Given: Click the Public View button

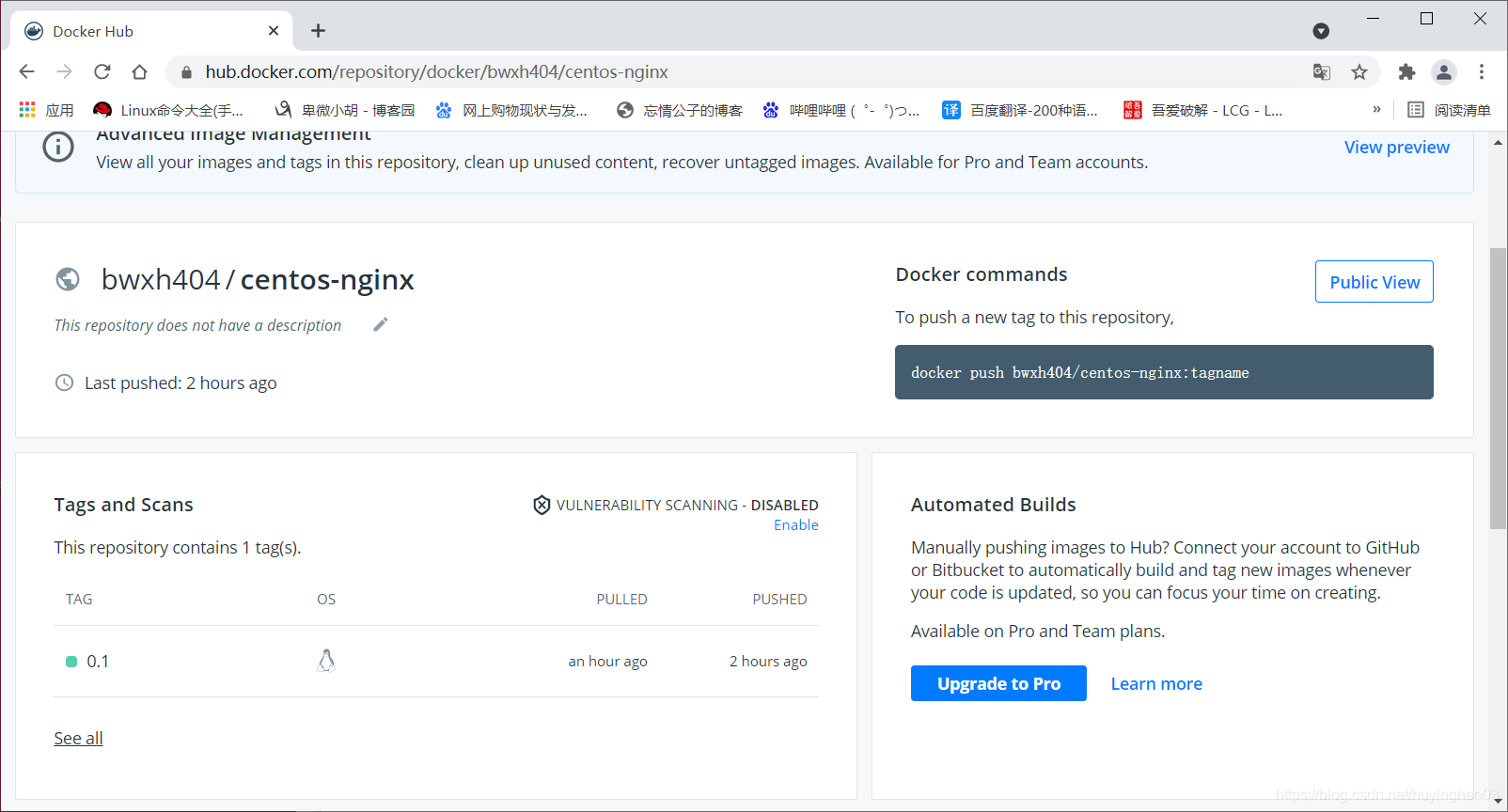Looking at the screenshot, I should pyautogui.click(x=1374, y=282).
